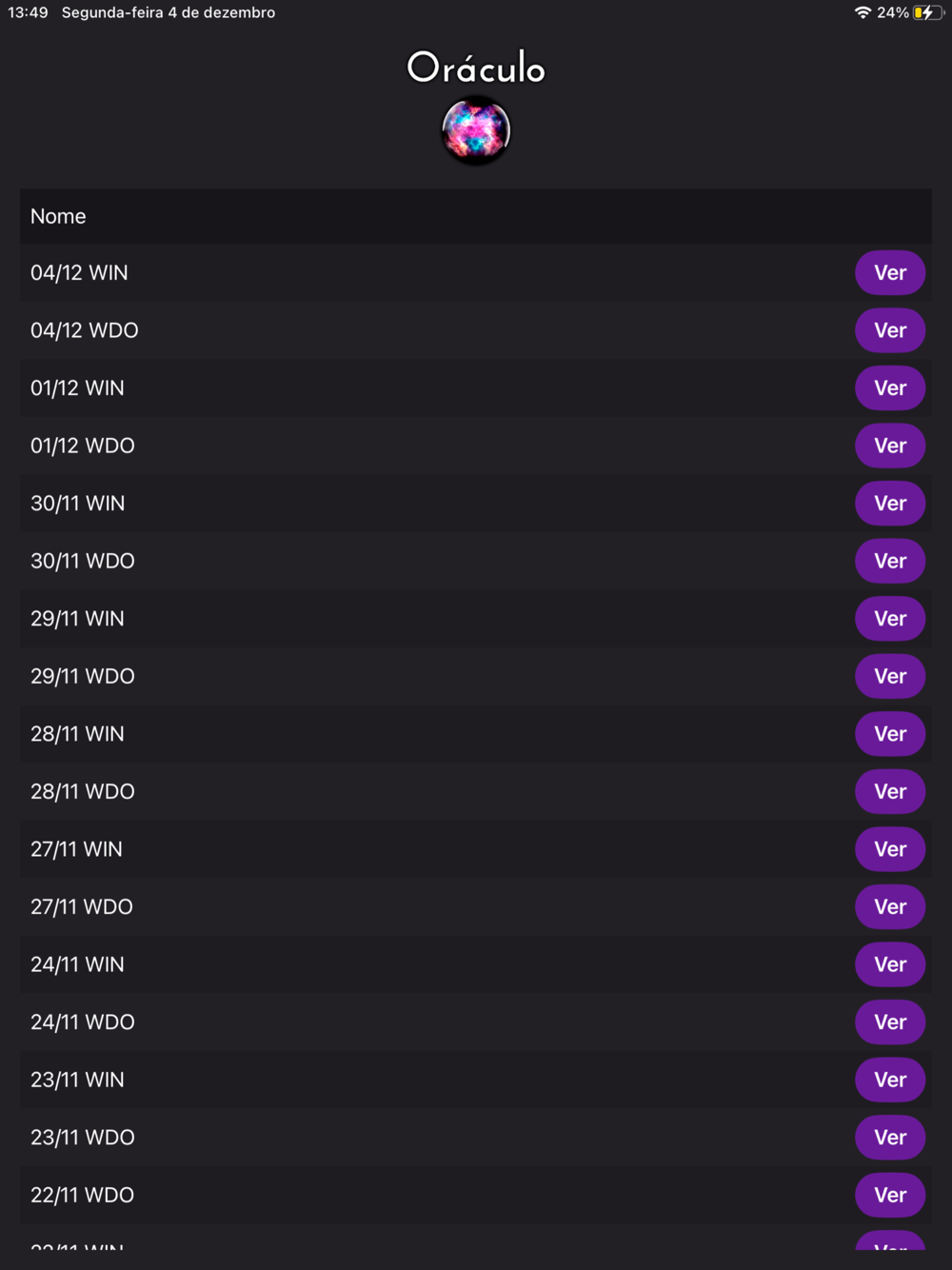Select Ver on the 29/11 WIN row

point(890,619)
